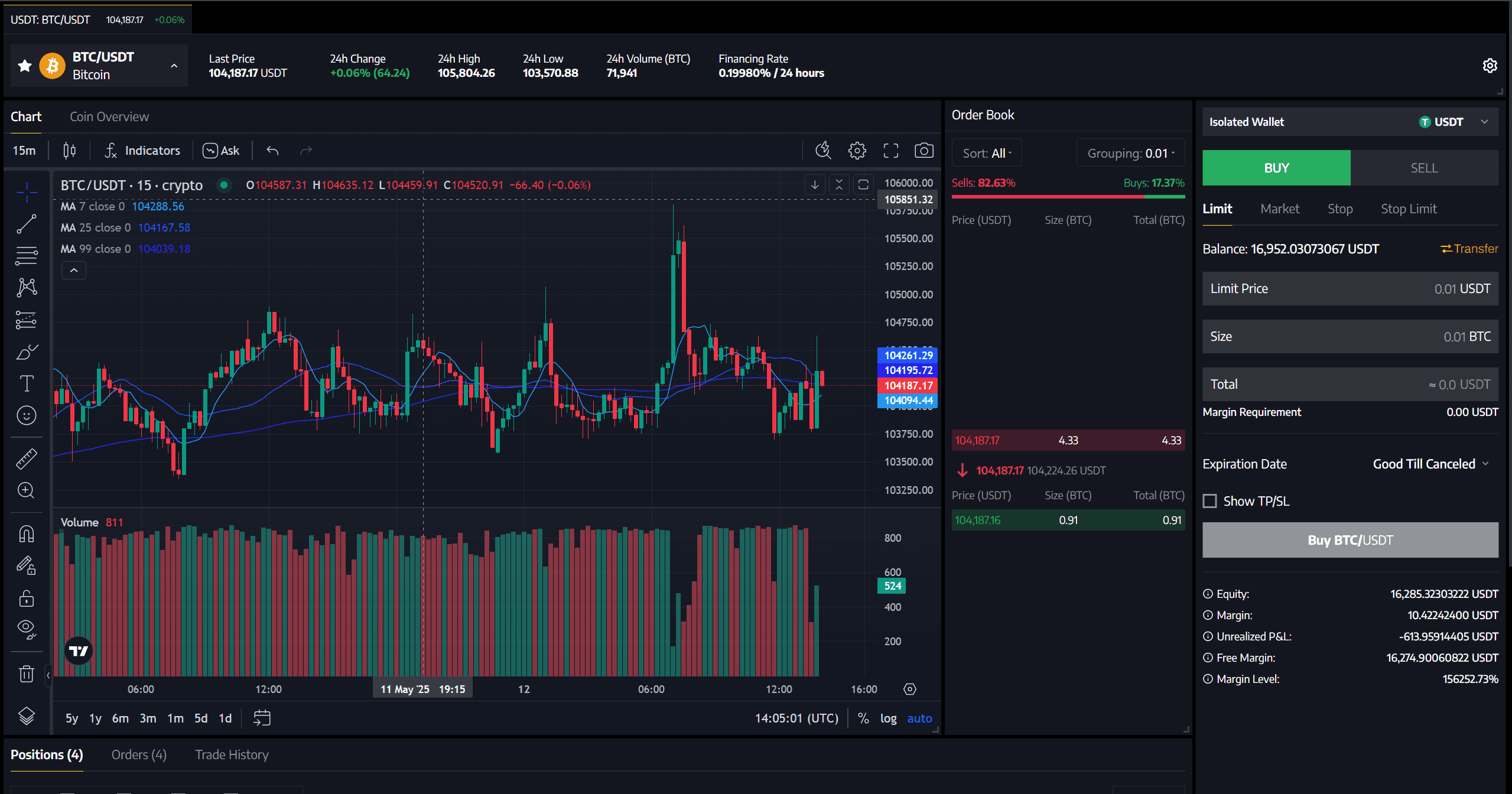The width and height of the screenshot is (1512, 794).
Task: Open the Orders (4) tab
Action: [x=139, y=754]
